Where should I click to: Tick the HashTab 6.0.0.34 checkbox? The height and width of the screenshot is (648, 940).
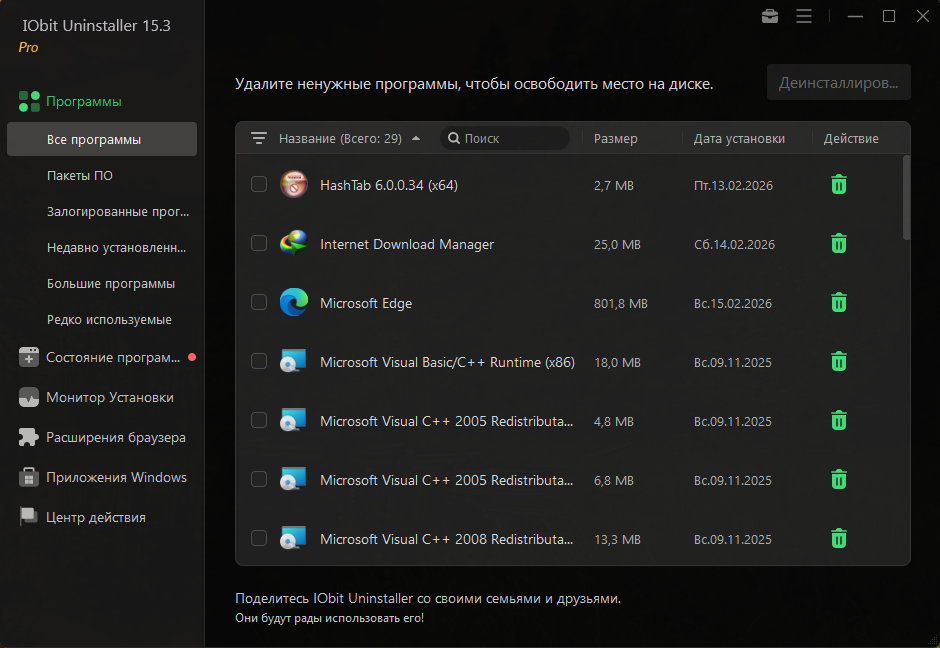259,185
